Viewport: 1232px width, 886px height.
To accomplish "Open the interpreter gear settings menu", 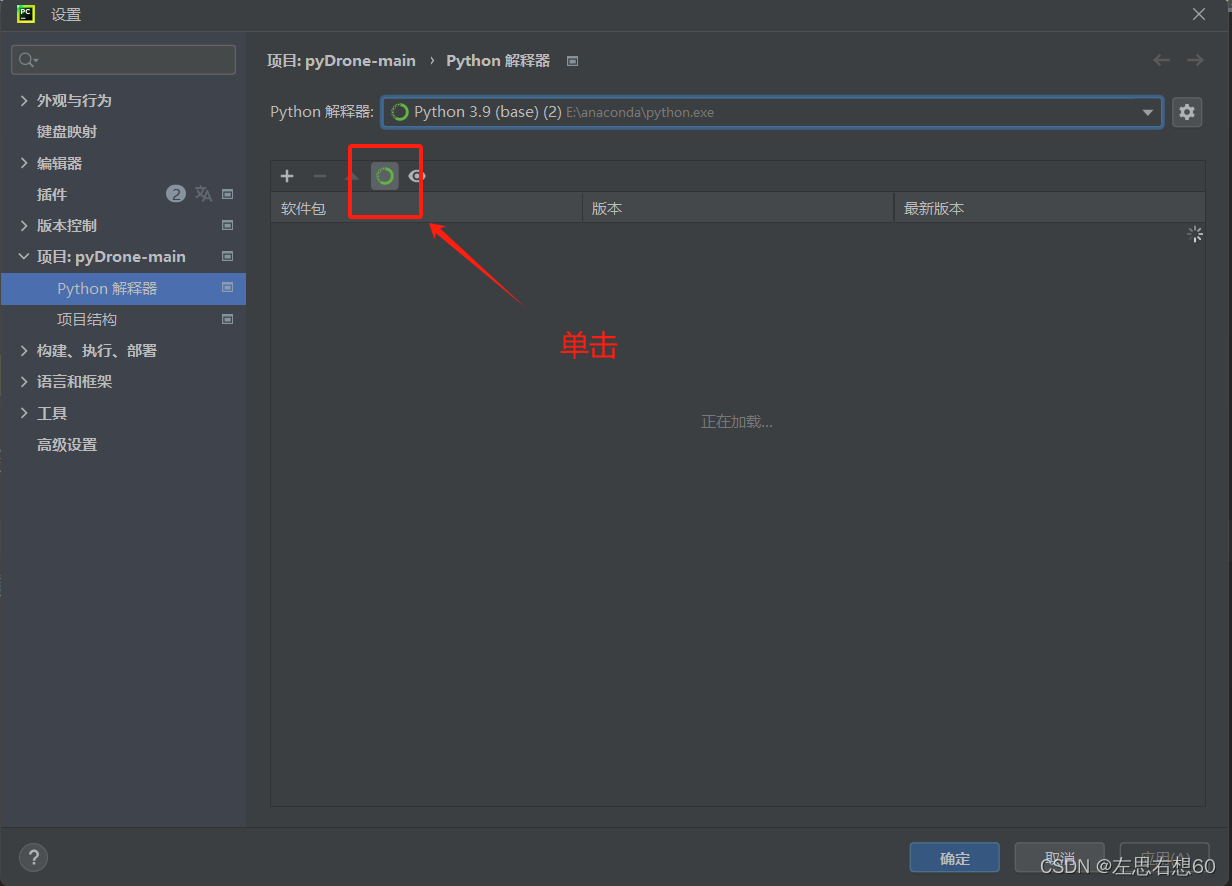I will click(x=1187, y=112).
